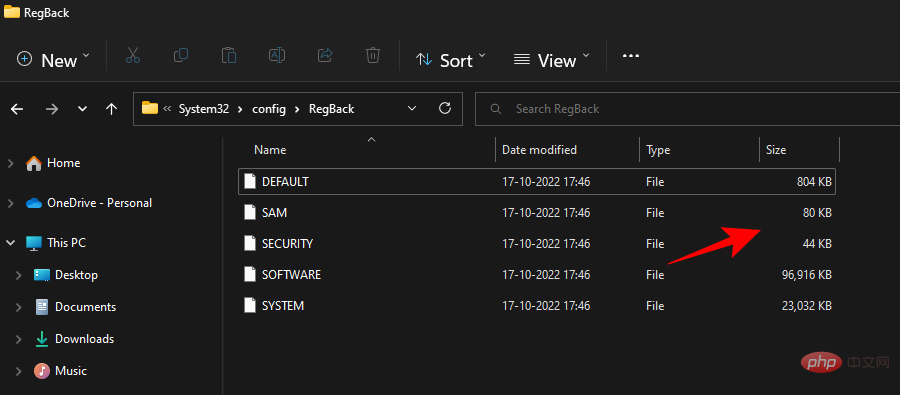Click the DEFAULT file icon
The height and width of the screenshot is (395, 900).
click(249, 181)
